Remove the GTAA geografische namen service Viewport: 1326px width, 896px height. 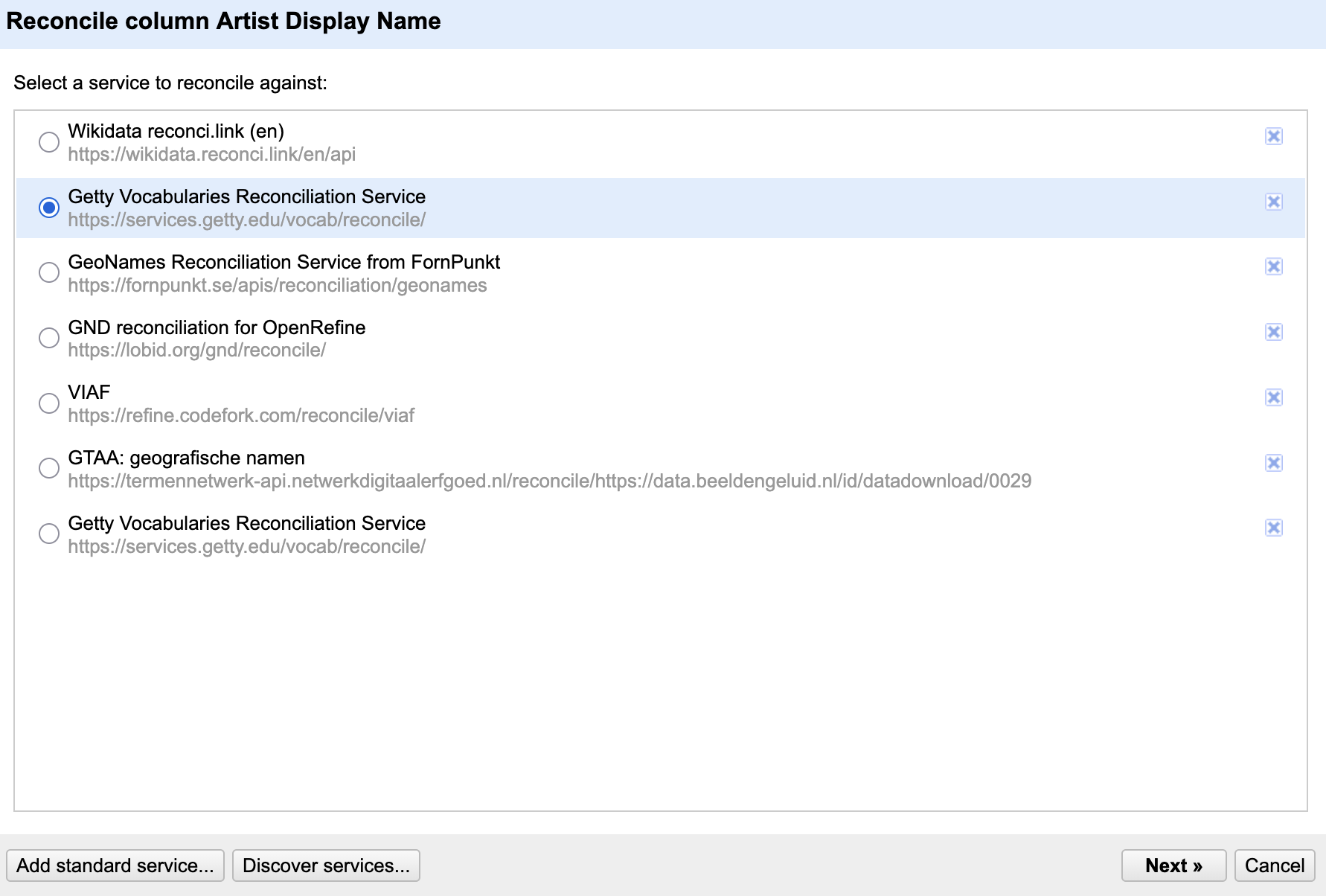1273,463
